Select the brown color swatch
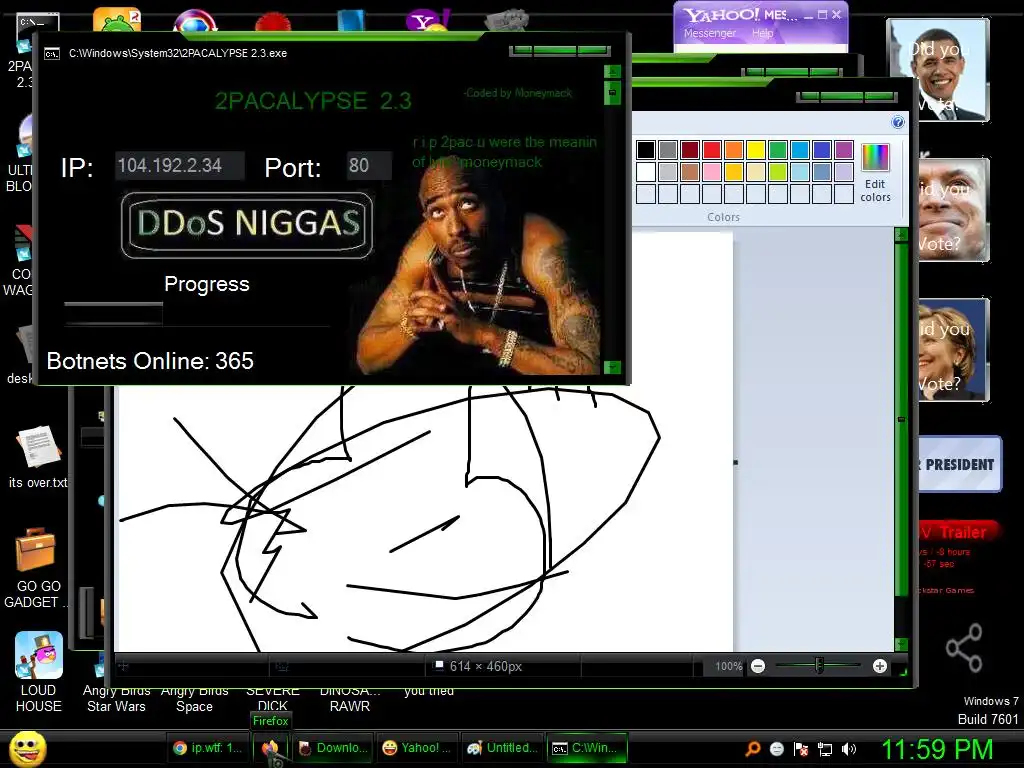 pyautogui.click(x=690, y=172)
